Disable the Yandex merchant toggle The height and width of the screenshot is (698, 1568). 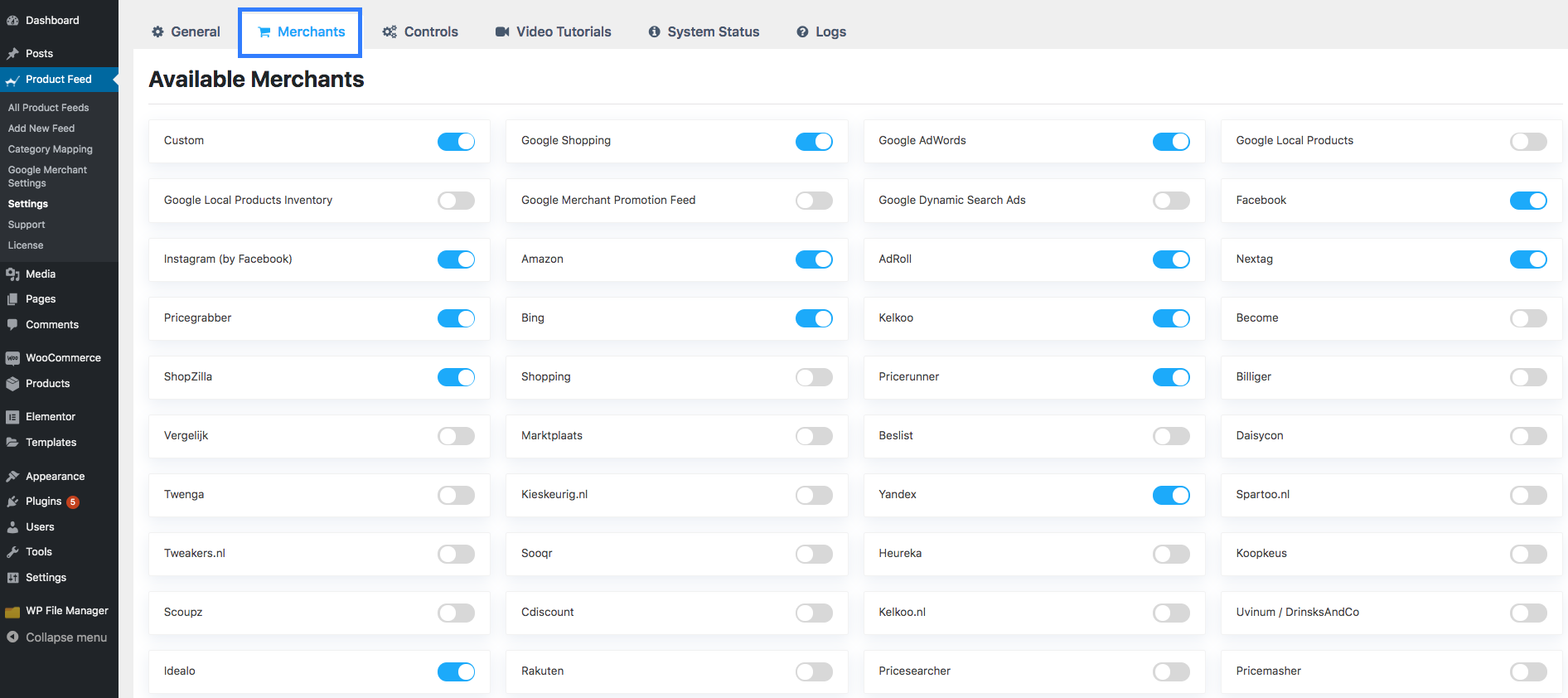coord(1171,495)
